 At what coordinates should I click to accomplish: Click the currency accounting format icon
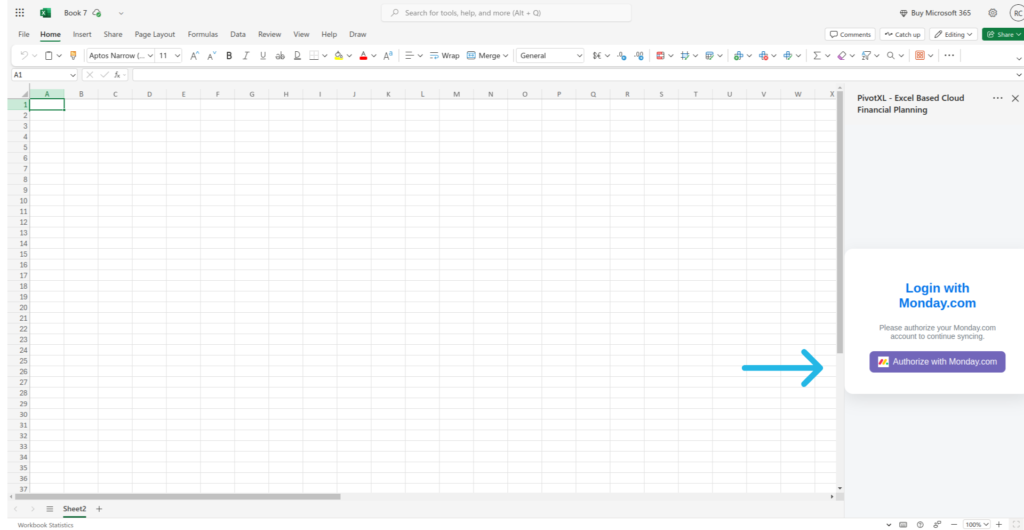coord(597,56)
